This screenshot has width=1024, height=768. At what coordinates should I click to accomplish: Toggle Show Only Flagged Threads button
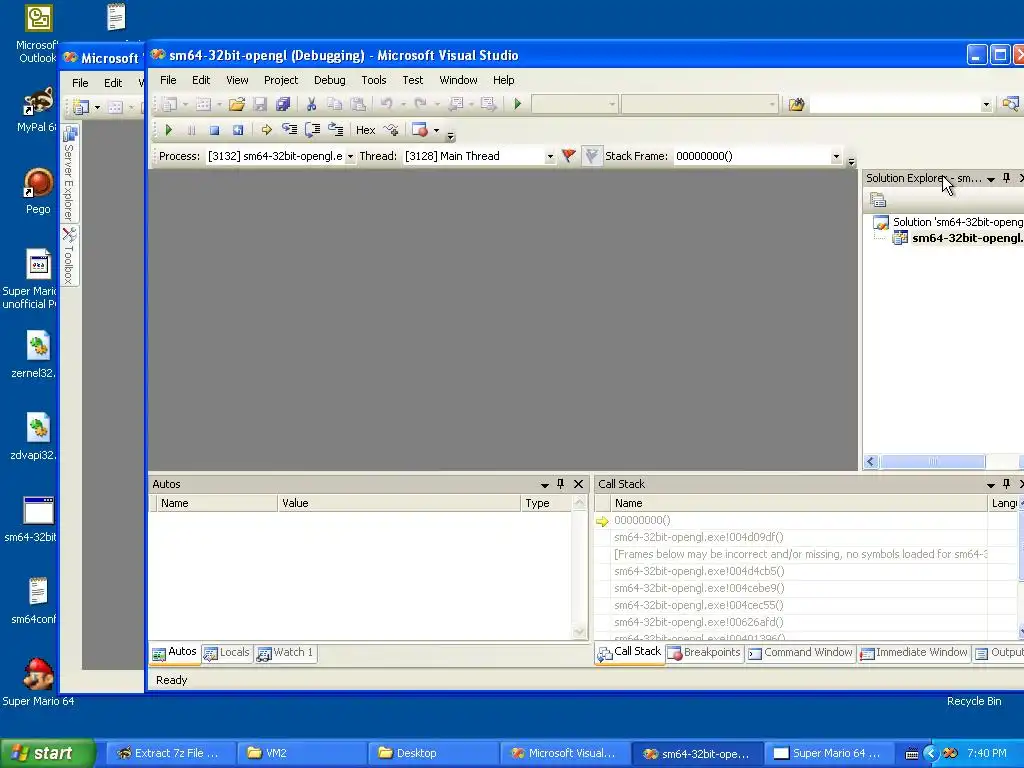(x=592, y=156)
